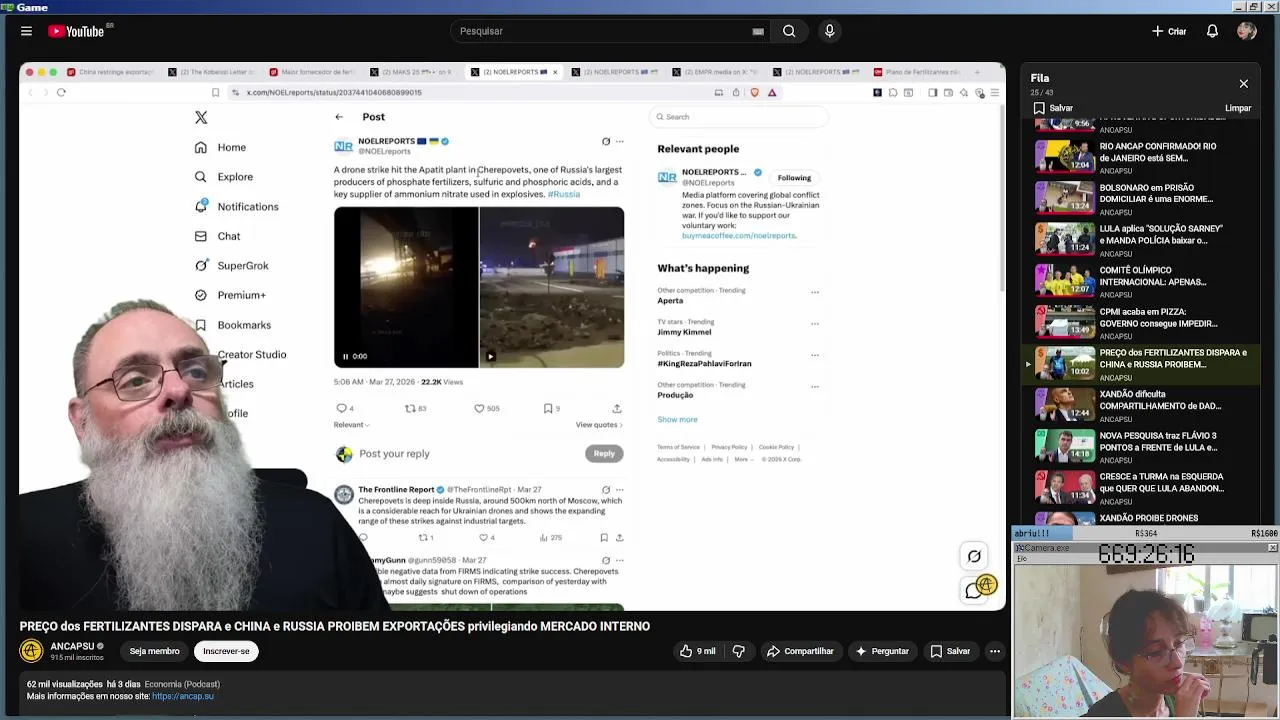Open NOVA PESQUISA traz FLÁVIO thumbnail
The image size is (1280, 720).
click(1064, 446)
